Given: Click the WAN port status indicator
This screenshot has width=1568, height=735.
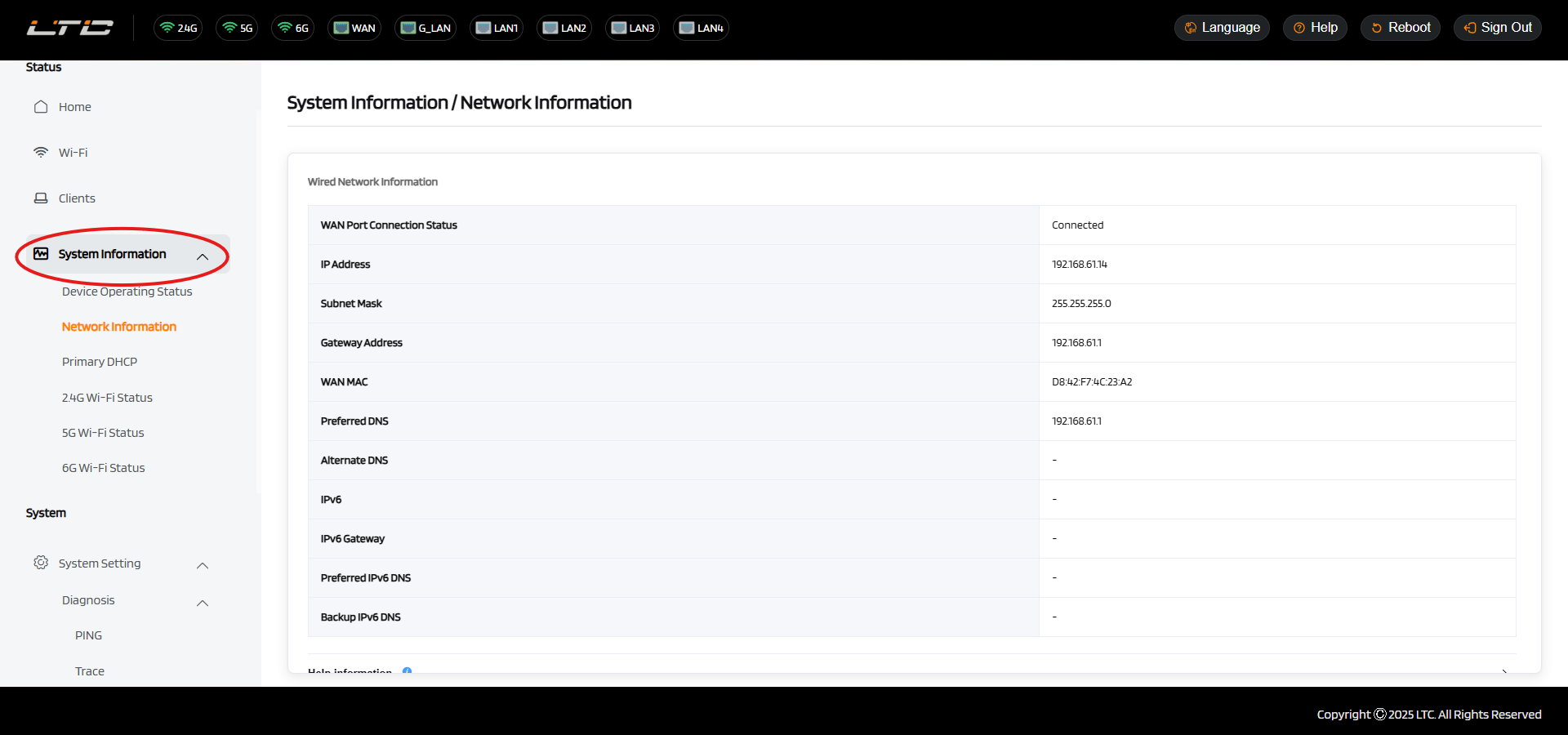Looking at the screenshot, I should pyautogui.click(x=354, y=28).
